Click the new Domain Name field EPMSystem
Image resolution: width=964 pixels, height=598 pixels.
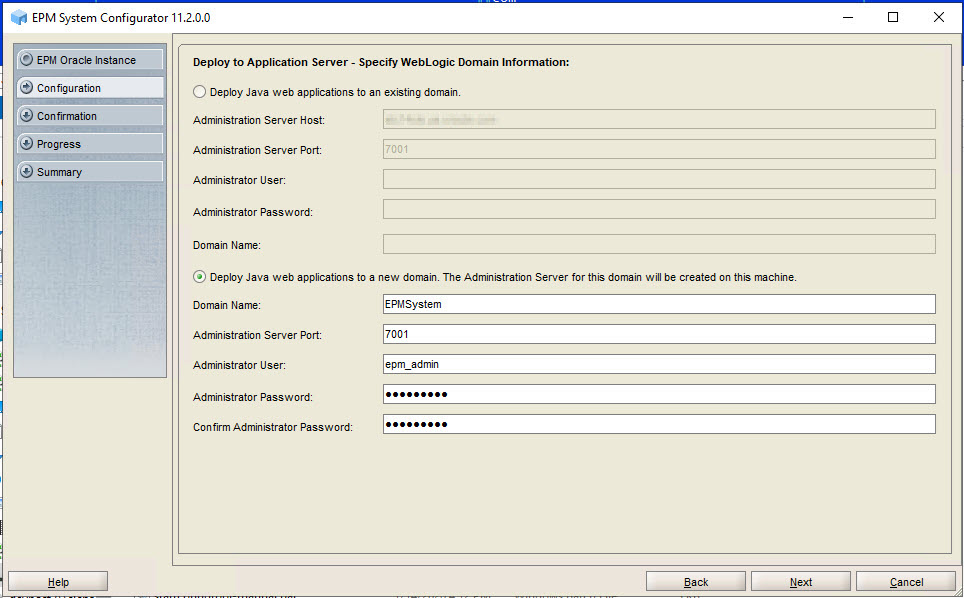point(659,304)
